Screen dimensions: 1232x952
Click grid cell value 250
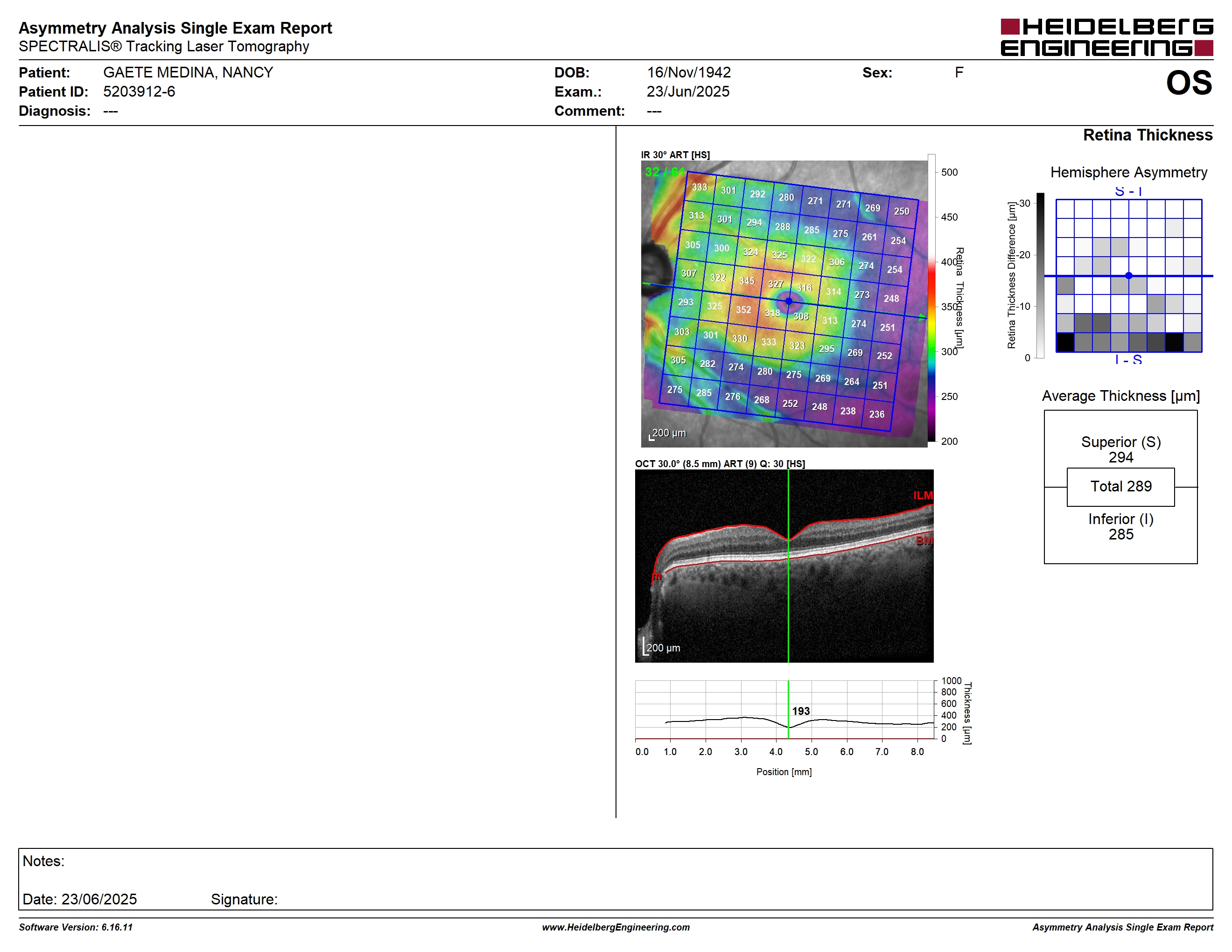[902, 211]
